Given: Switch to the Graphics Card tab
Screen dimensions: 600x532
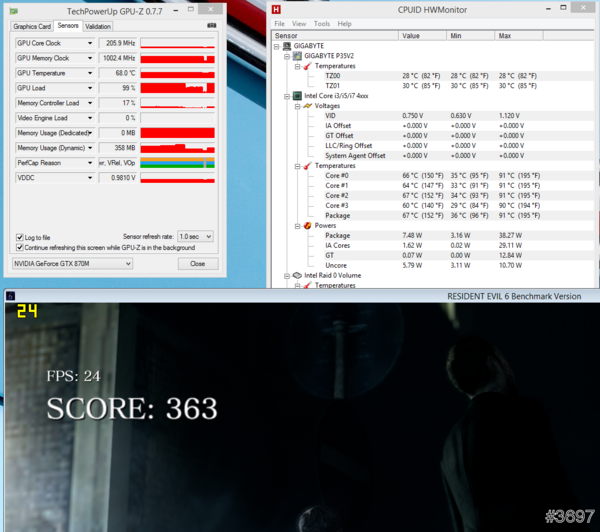Looking at the screenshot, I should tap(32, 26).
